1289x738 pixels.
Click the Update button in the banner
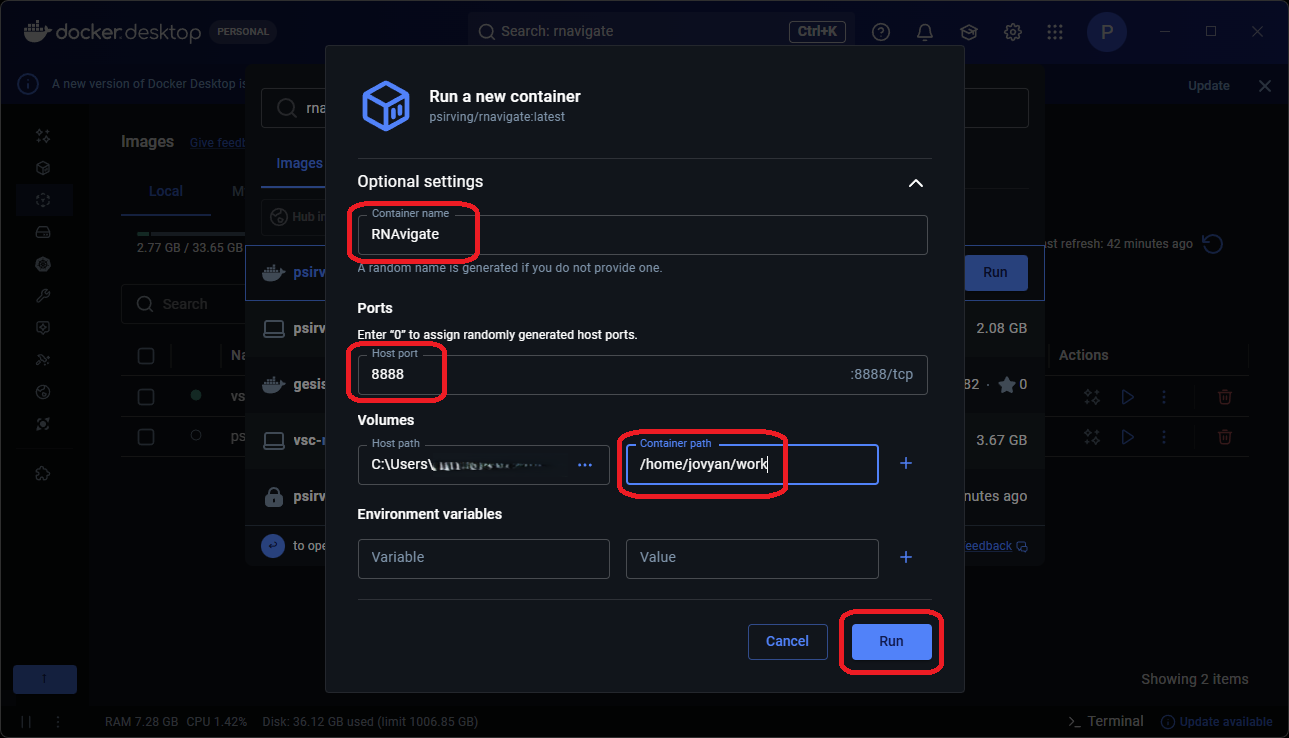(x=1209, y=86)
